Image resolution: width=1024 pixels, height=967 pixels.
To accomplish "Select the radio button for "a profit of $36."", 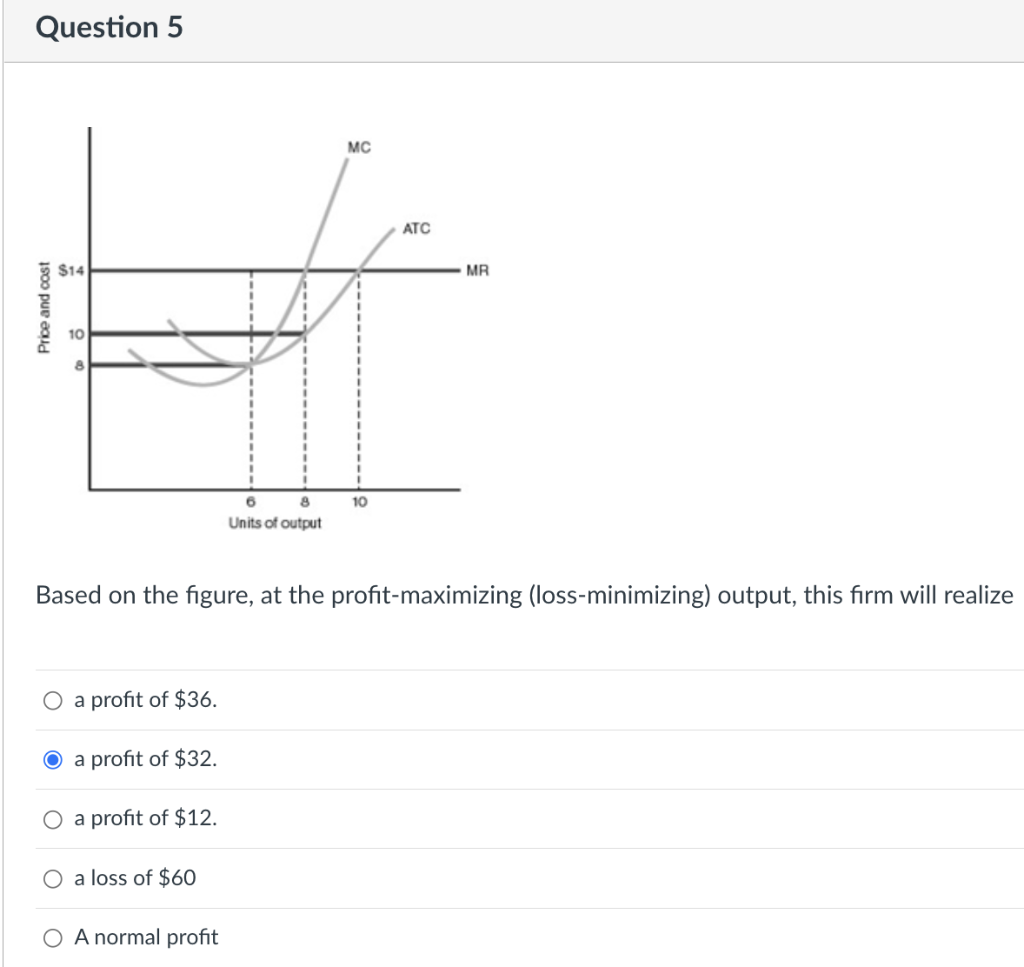I will [51, 700].
